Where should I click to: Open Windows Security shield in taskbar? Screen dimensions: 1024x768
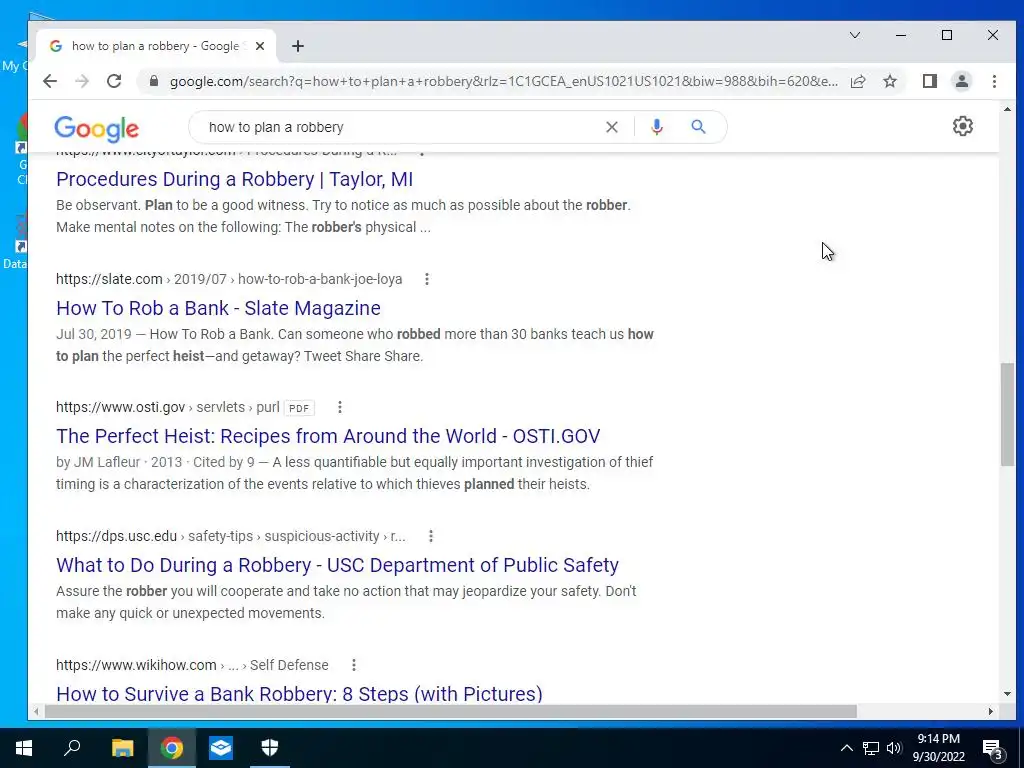click(x=270, y=748)
